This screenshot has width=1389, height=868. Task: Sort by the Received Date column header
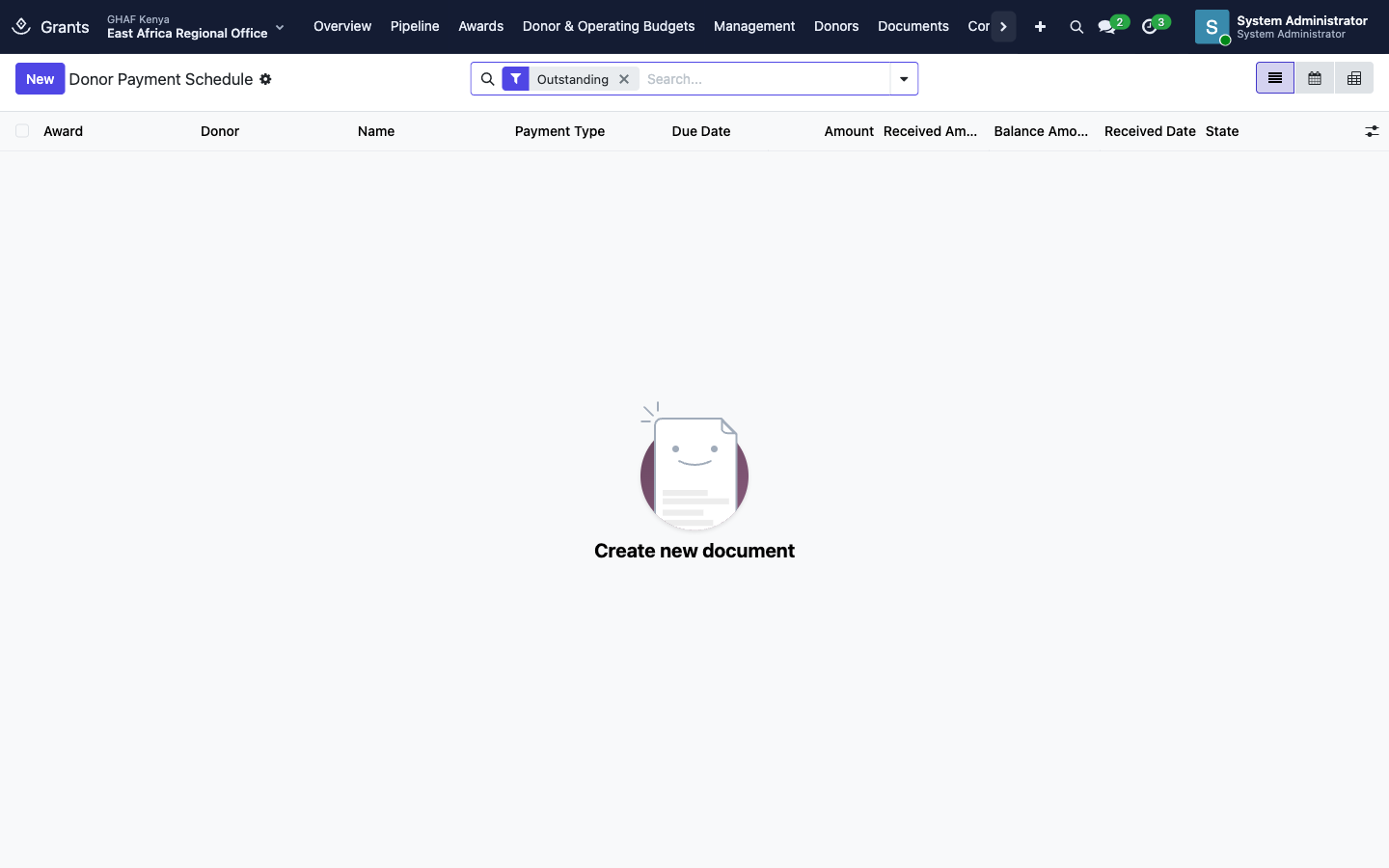1150,131
